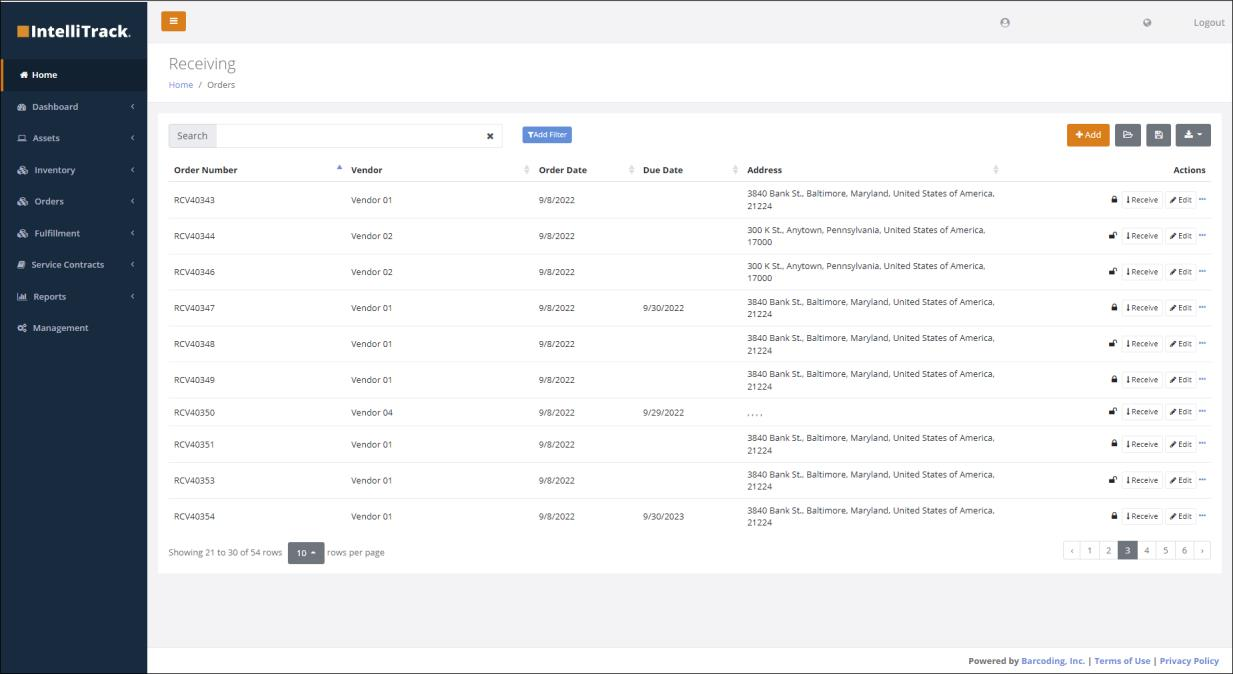The width and height of the screenshot is (1233, 674).
Task: Expand the Inventory sidebar menu
Action: tap(74, 170)
